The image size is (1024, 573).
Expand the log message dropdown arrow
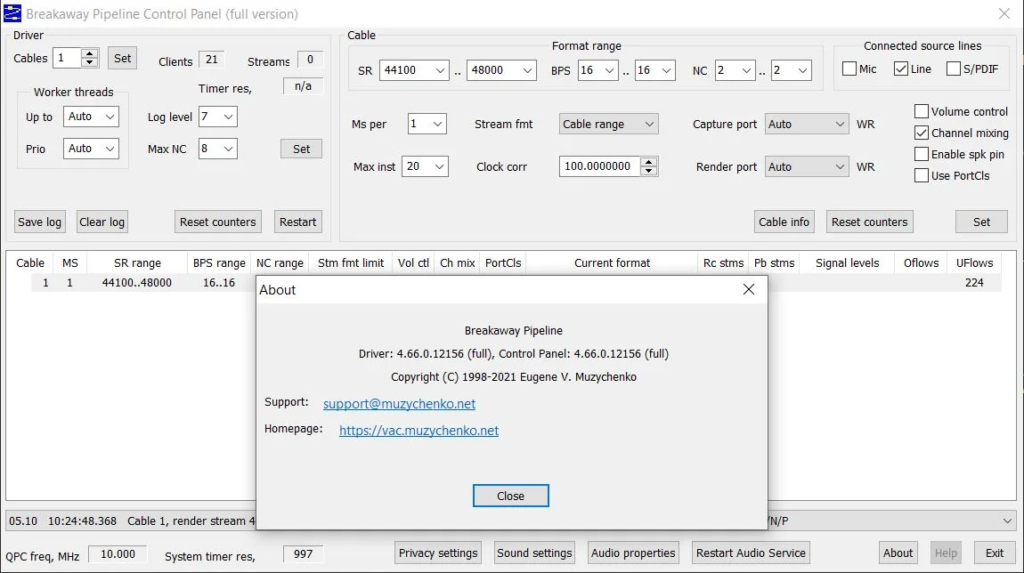[1007, 521]
